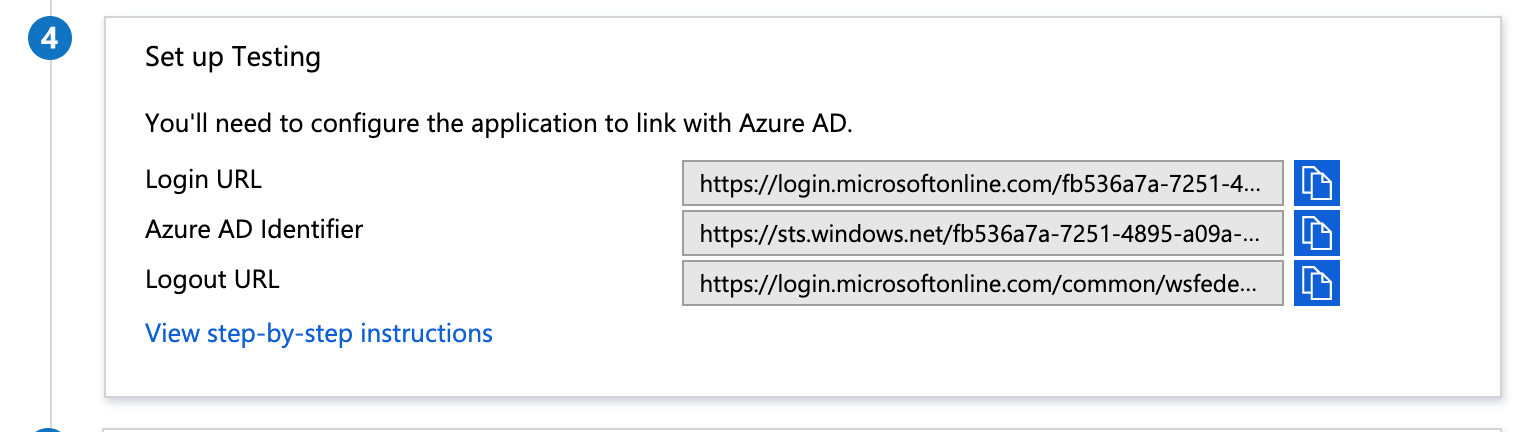
Task: Click the Azure AD Identifier label
Action: pyautogui.click(x=254, y=230)
